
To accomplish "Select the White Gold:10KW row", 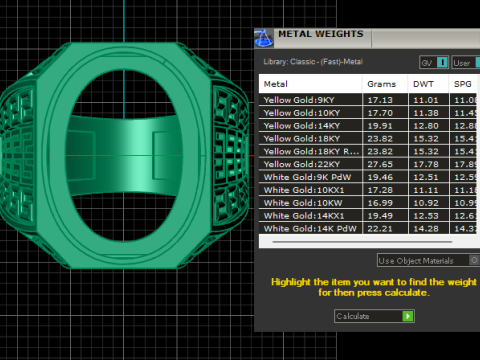I will click(368, 203).
